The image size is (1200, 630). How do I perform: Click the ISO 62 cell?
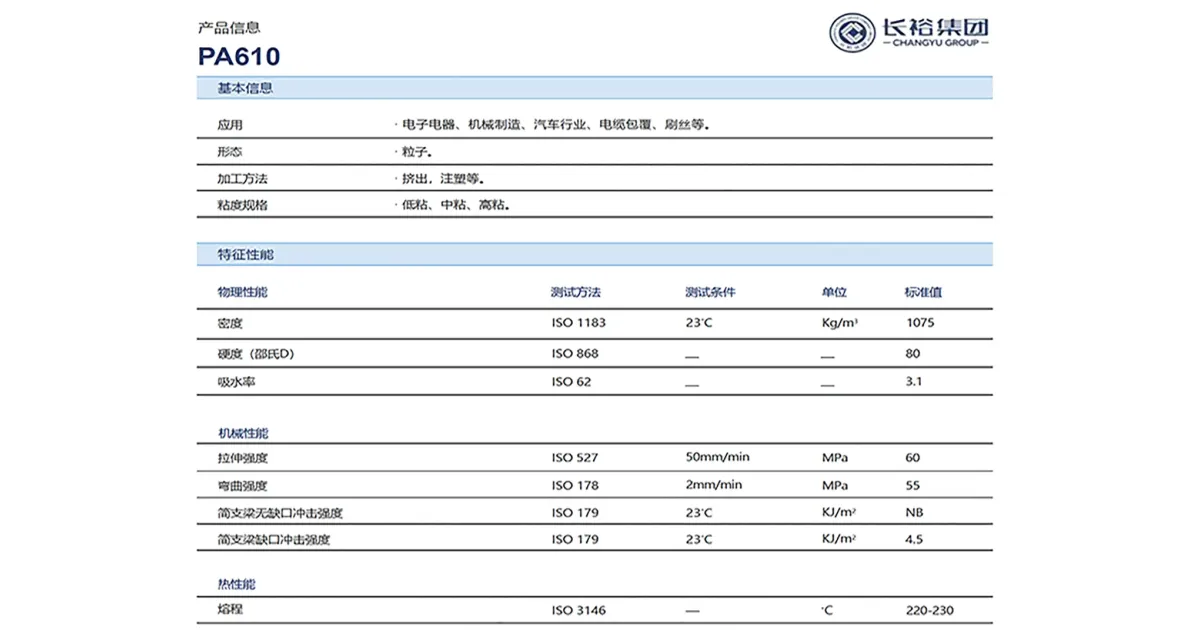point(572,381)
